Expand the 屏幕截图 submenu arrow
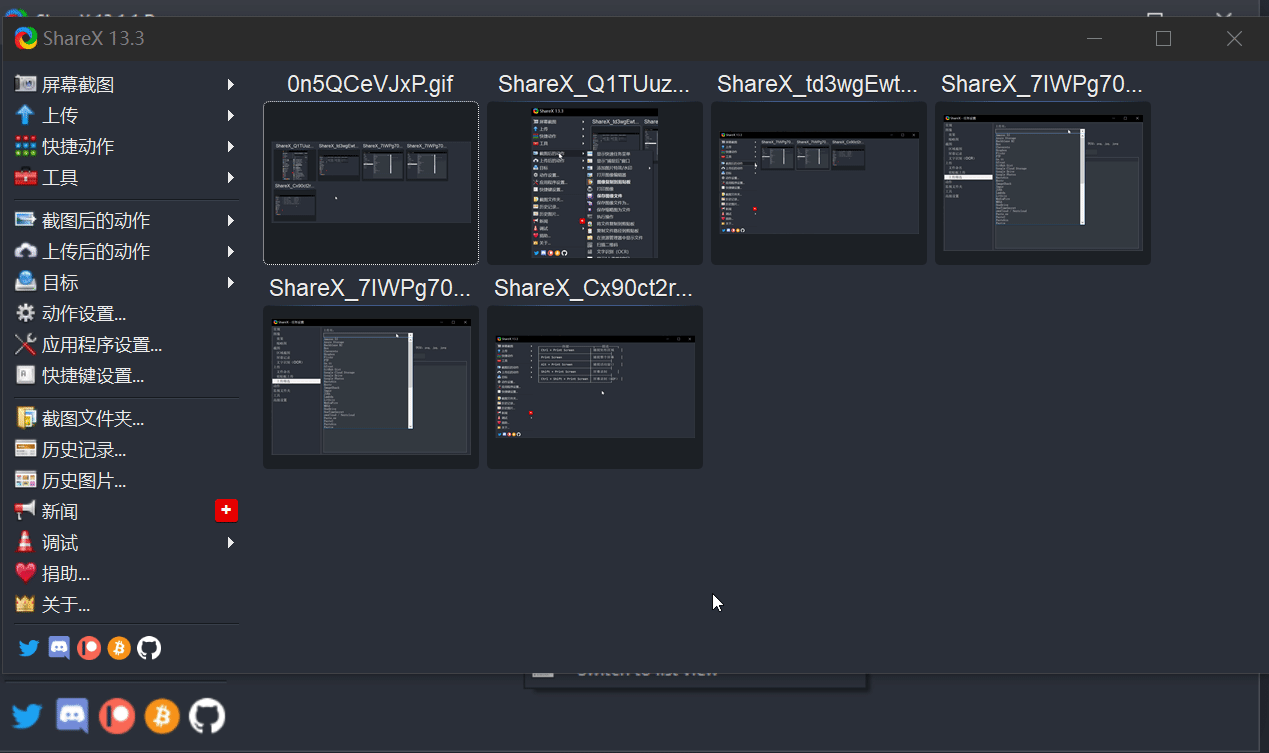The height and width of the screenshot is (753, 1269). [x=231, y=85]
